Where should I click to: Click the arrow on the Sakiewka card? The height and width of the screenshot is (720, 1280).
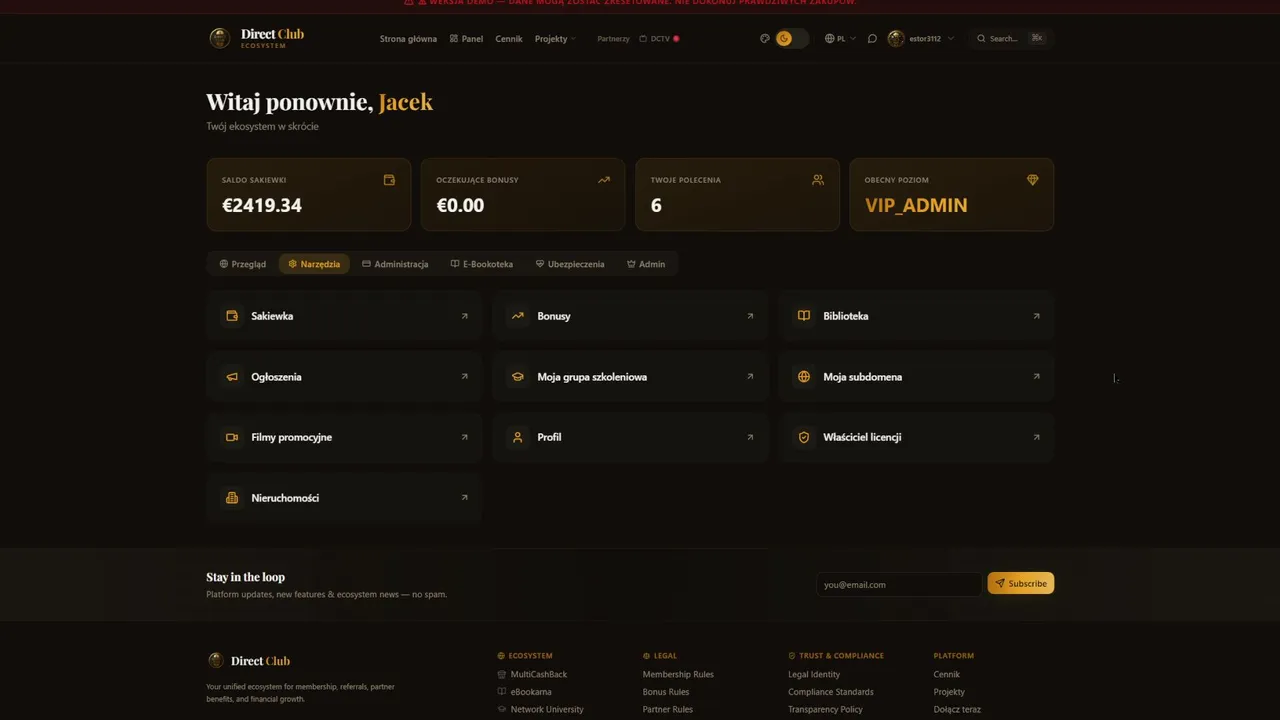464,316
